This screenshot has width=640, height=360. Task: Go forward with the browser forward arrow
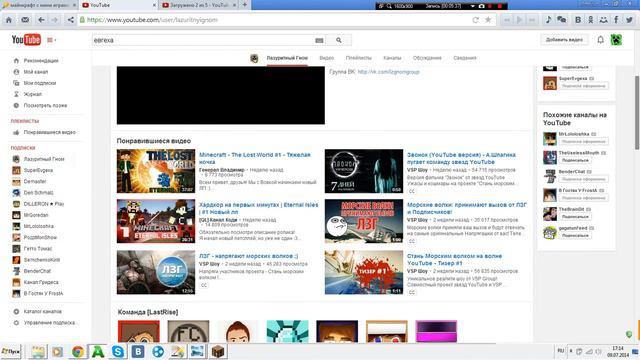click(x=54, y=20)
